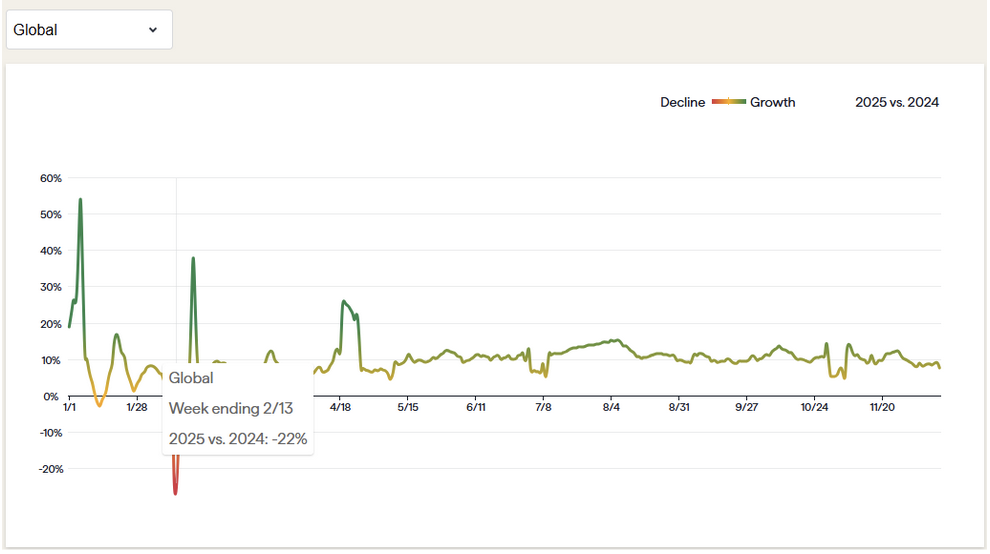Click the 1/1 date on x-axis
Screen dimensions: 990x554
69,407
